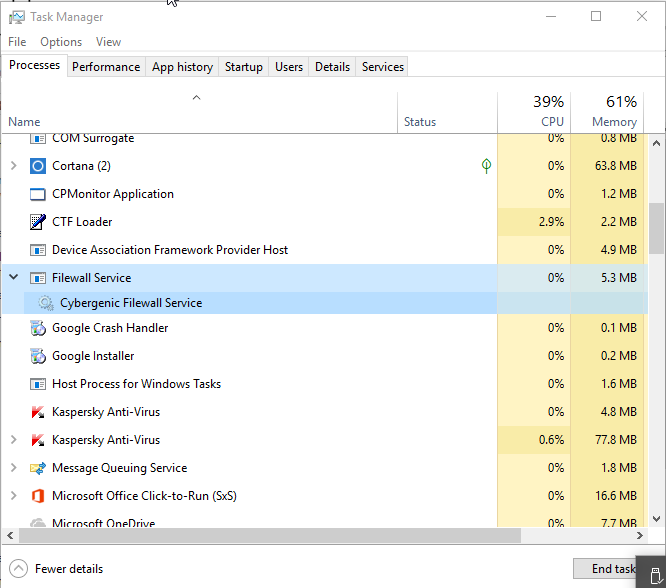Select the Device Association Framework Provider Host name

coord(170,250)
